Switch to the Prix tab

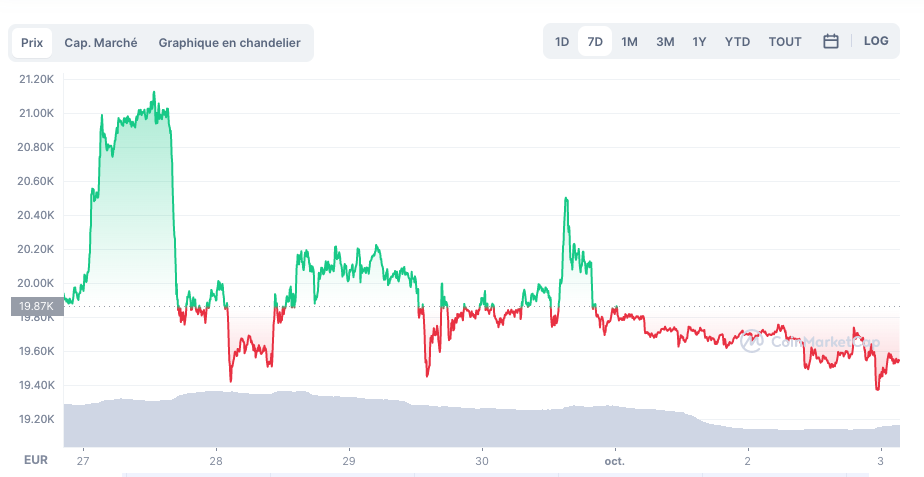click(32, 43)
